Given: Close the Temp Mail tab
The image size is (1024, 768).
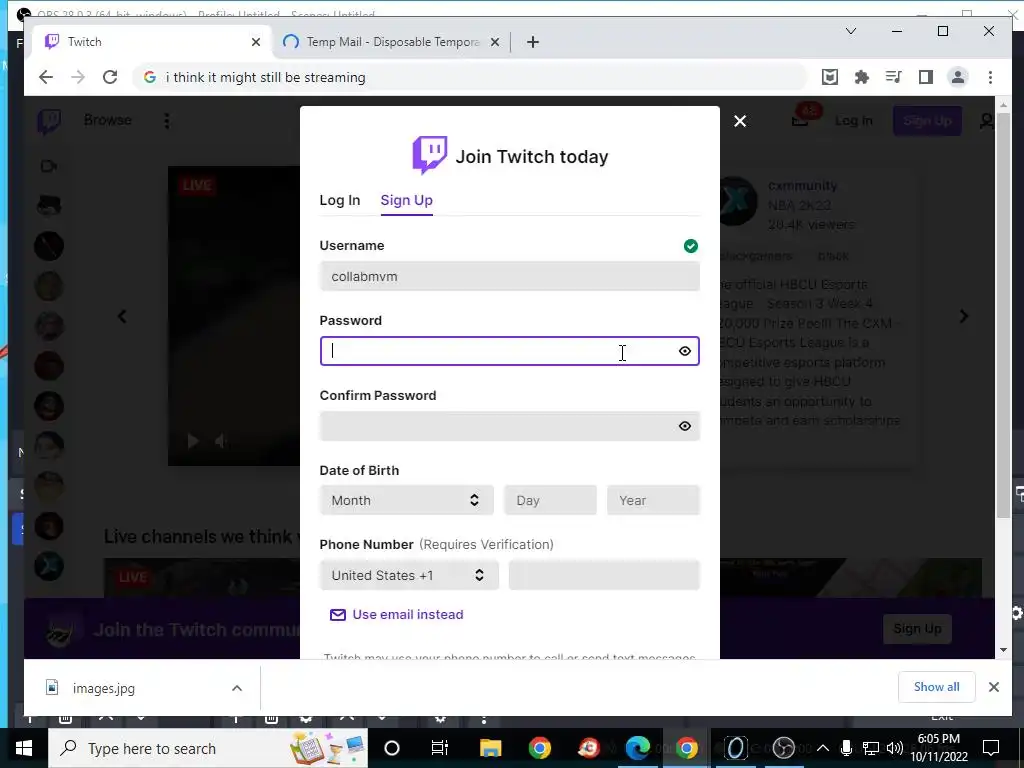Looking at the screenshot, I should tap(494, 42).
